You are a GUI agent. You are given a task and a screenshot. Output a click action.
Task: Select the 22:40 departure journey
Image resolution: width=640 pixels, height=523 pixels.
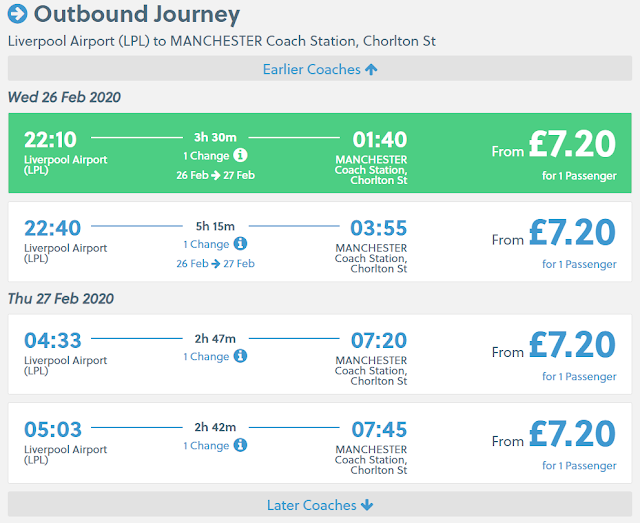320,241
